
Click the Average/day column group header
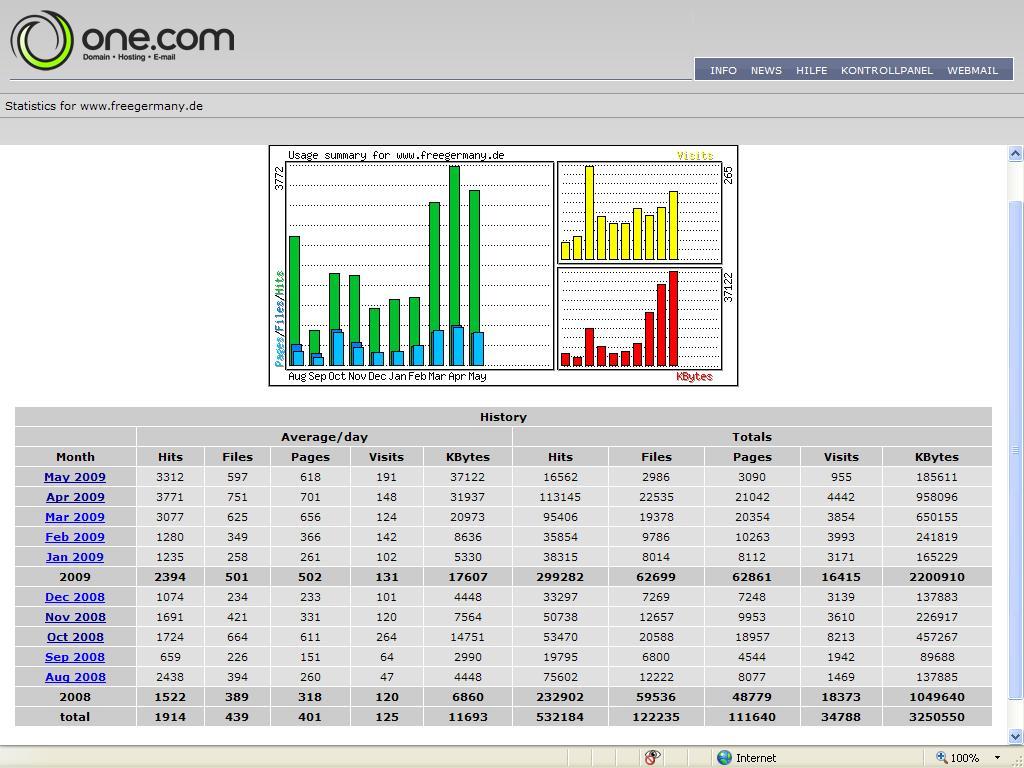click(325, 437)
